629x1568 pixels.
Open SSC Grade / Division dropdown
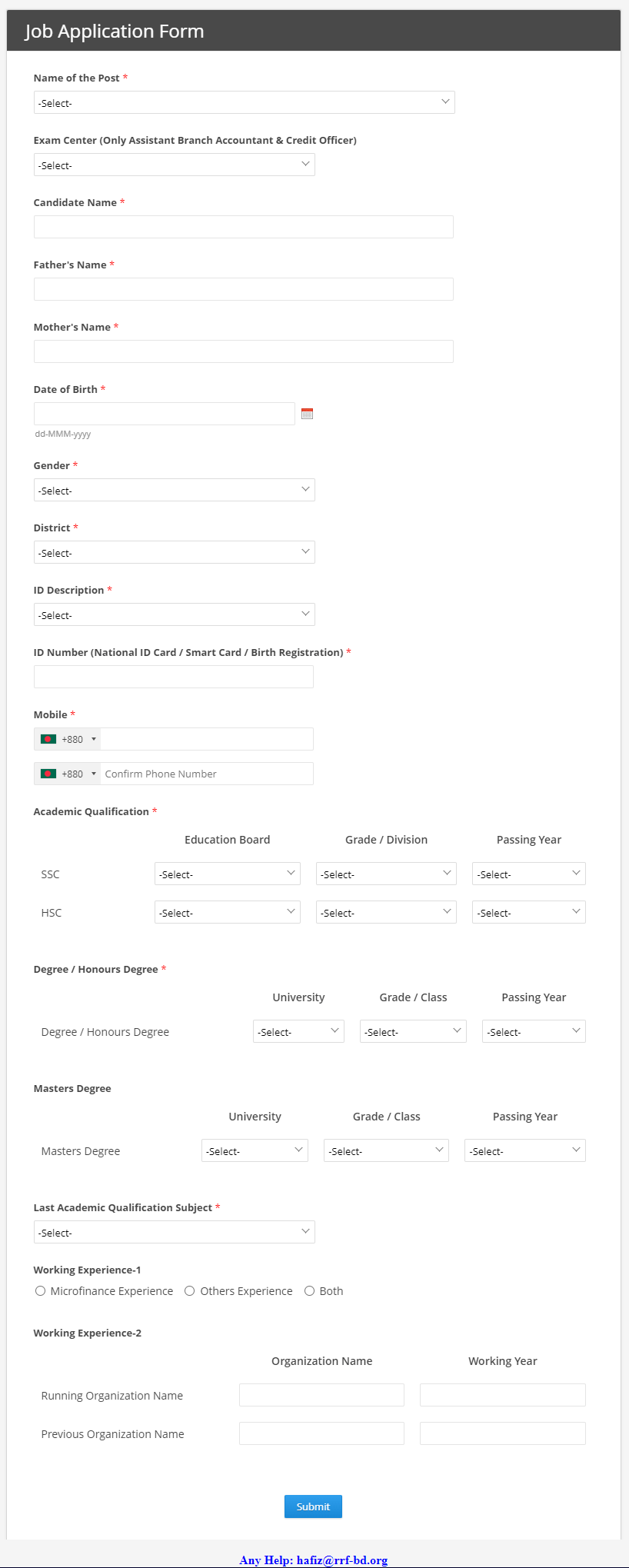tap(386, 874)
